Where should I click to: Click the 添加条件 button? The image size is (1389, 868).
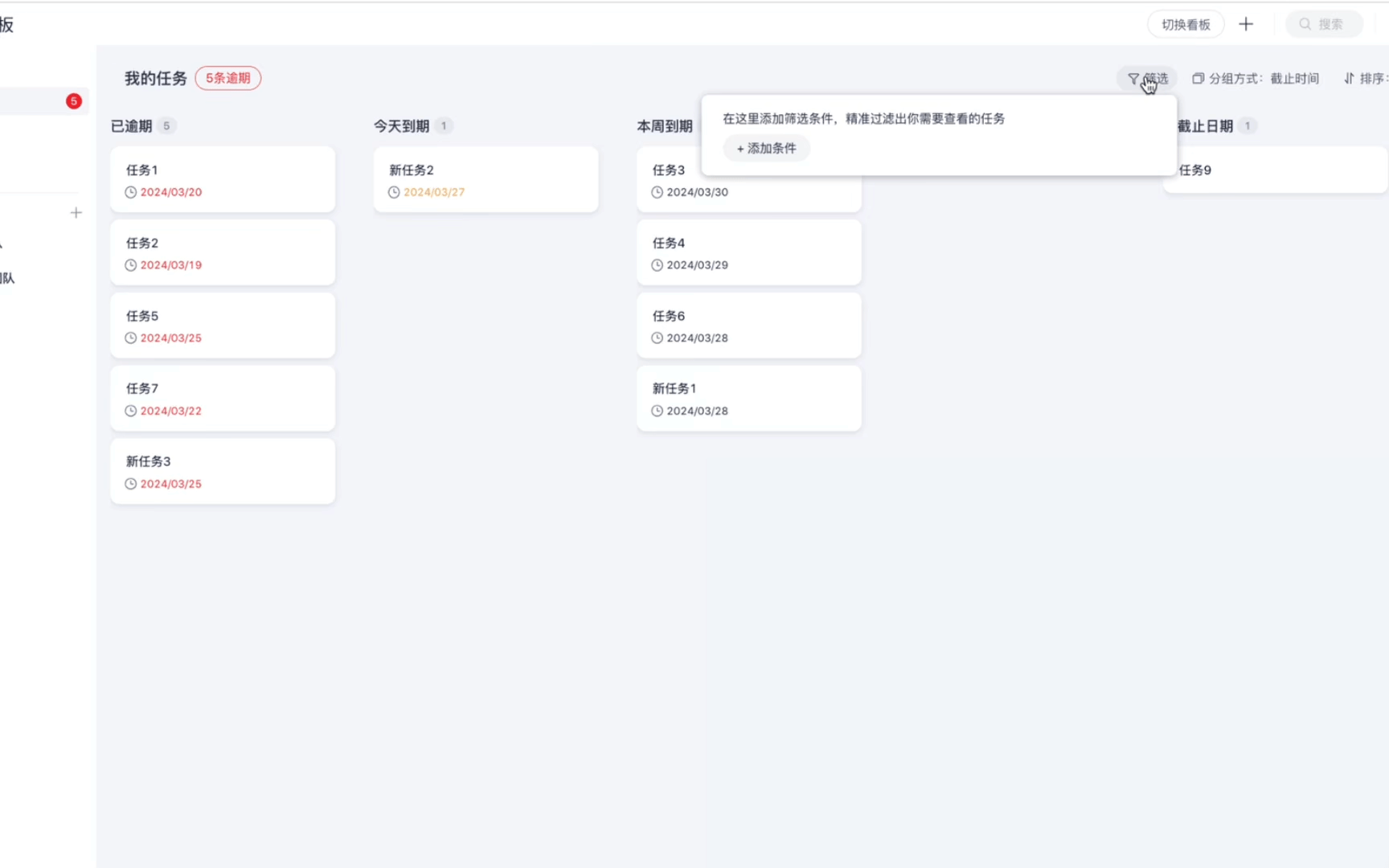tap(766, 148)
